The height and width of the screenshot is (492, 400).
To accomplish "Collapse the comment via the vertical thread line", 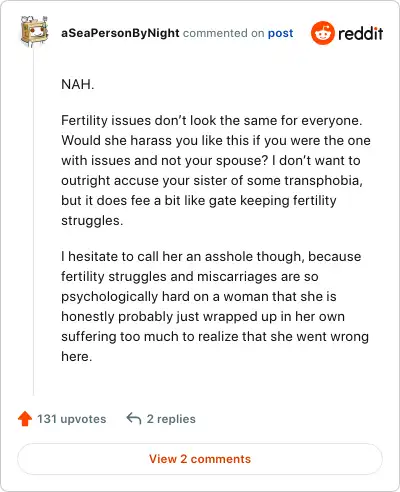I will (33, 222).
